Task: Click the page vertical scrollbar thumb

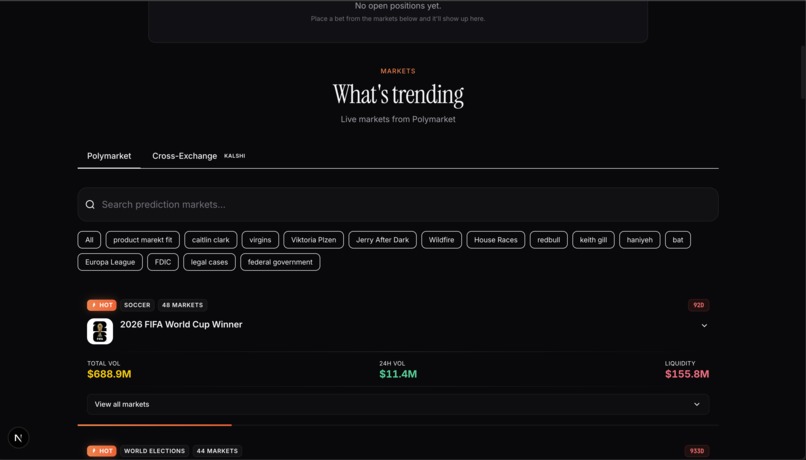Action: tap(803, 72)
